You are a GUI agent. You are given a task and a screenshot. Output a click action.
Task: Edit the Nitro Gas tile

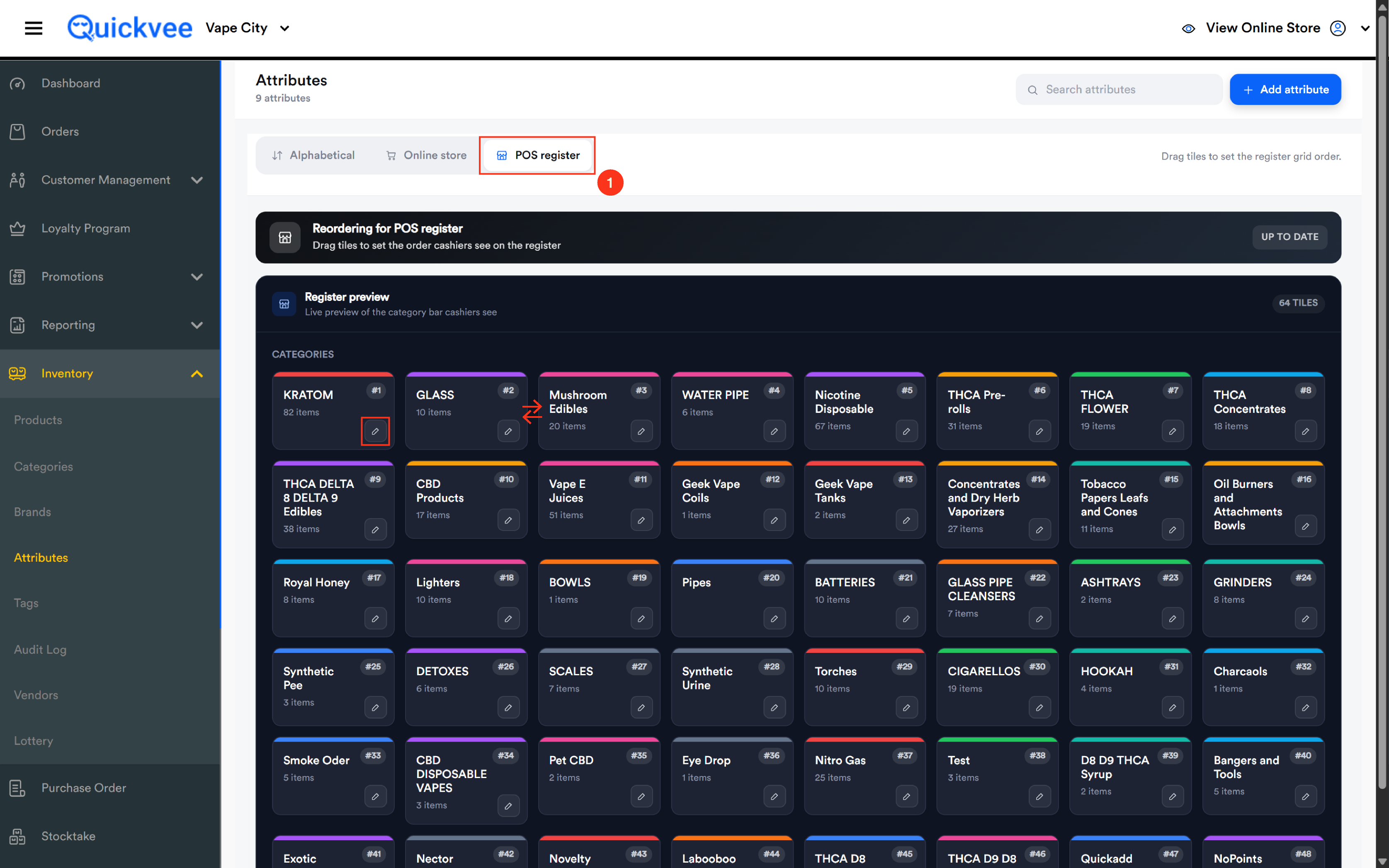(x=906, y=796)
